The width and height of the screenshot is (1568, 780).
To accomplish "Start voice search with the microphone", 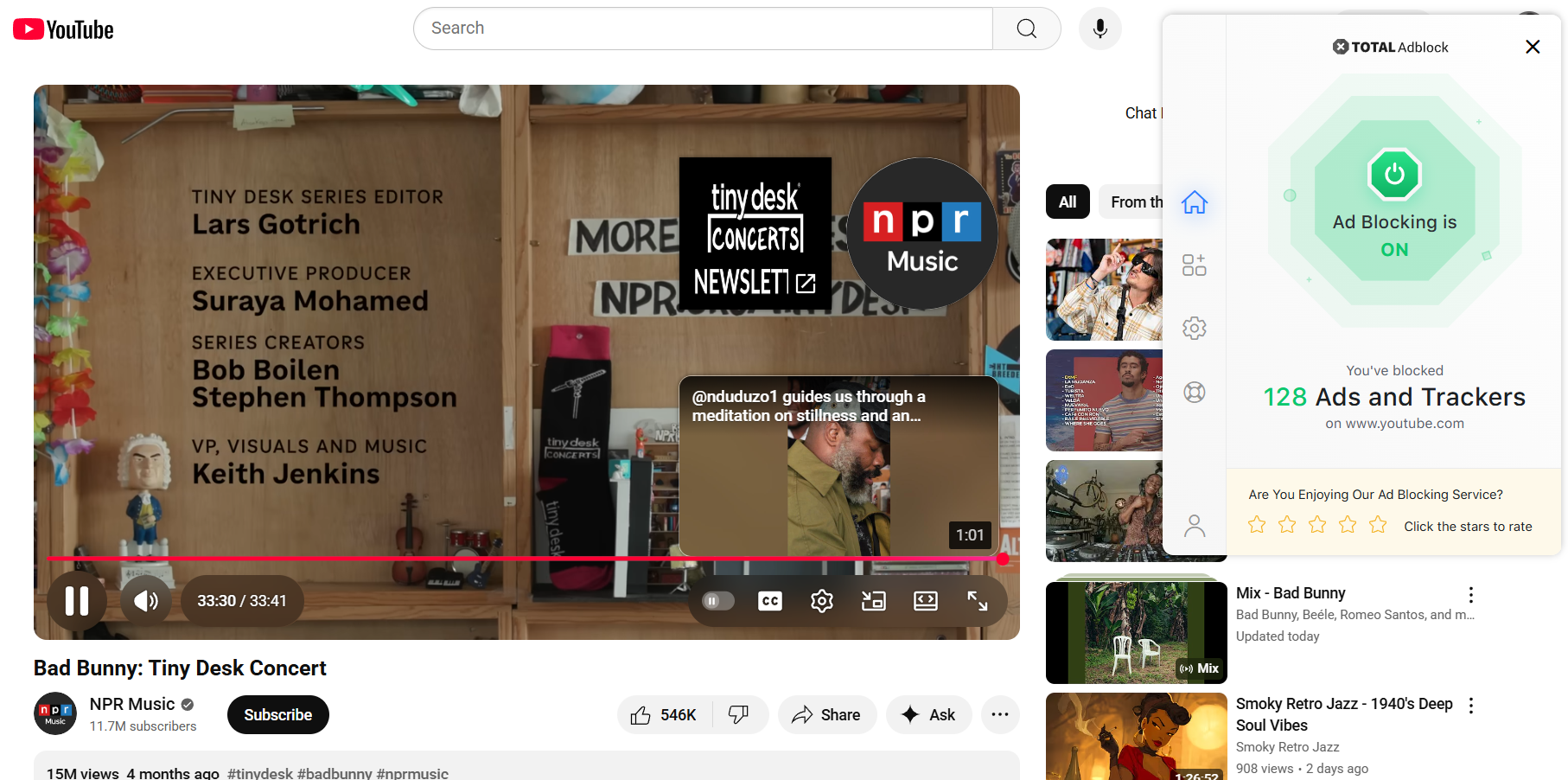I will coord(1100,29).
